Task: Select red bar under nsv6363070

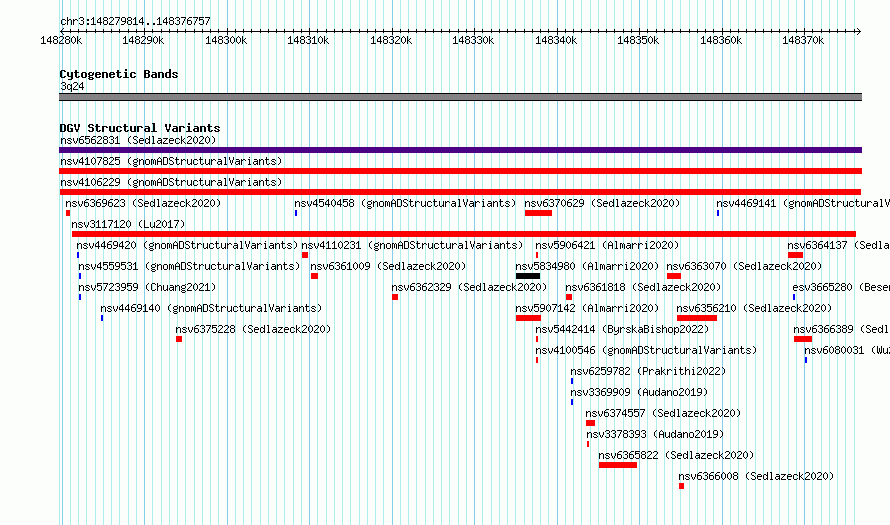Action: pos(674,276)
